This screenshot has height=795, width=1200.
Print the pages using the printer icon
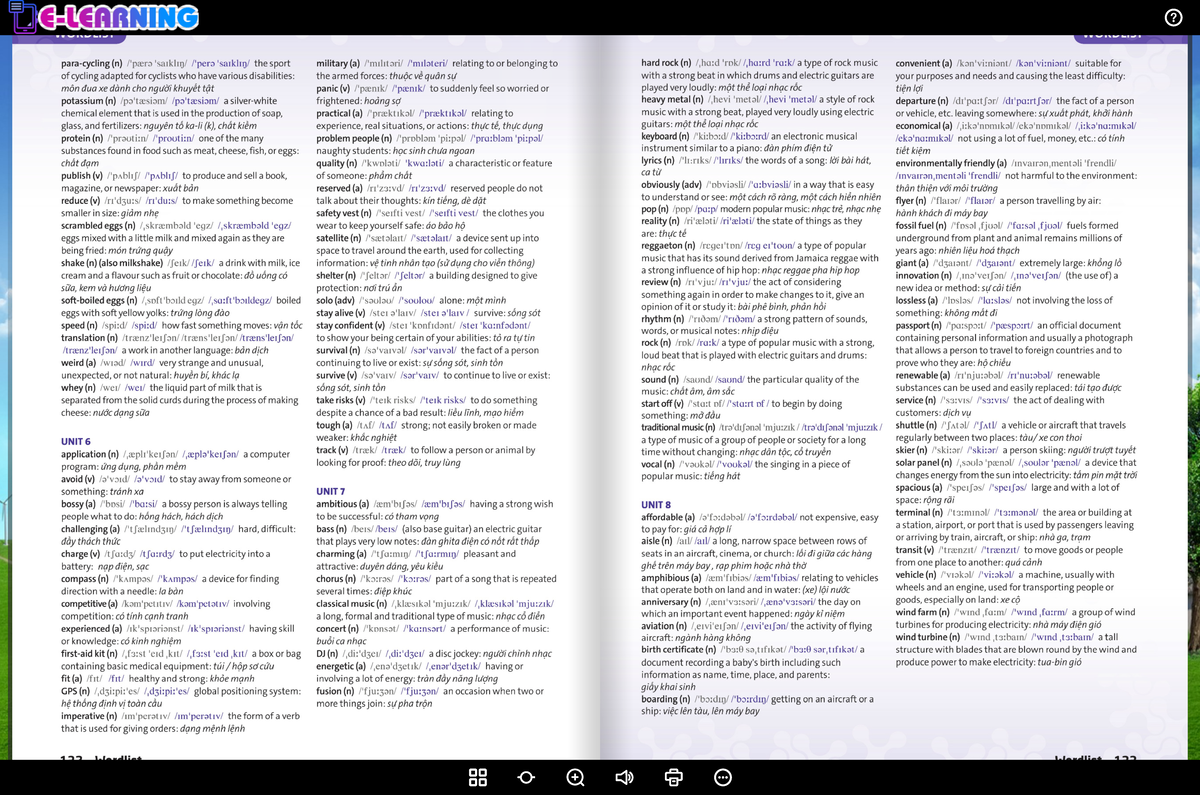click(x=673, y=777)
